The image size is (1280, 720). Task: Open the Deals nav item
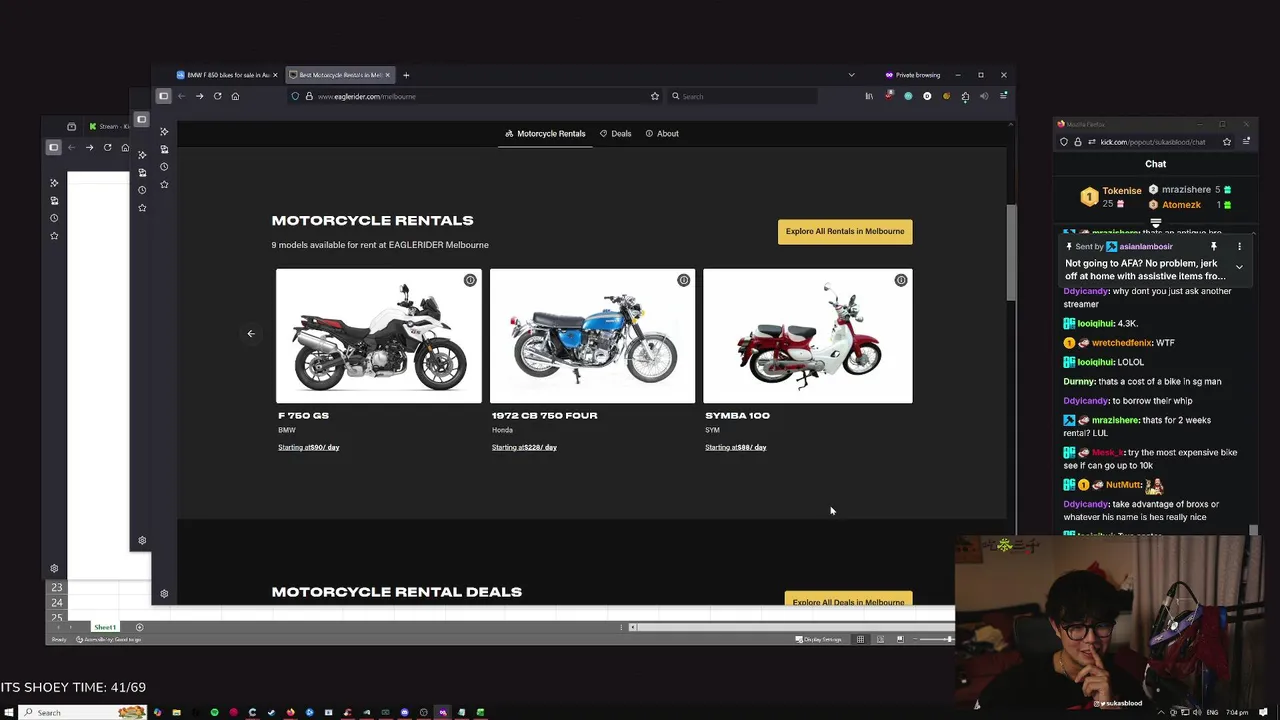coord(616,133)
